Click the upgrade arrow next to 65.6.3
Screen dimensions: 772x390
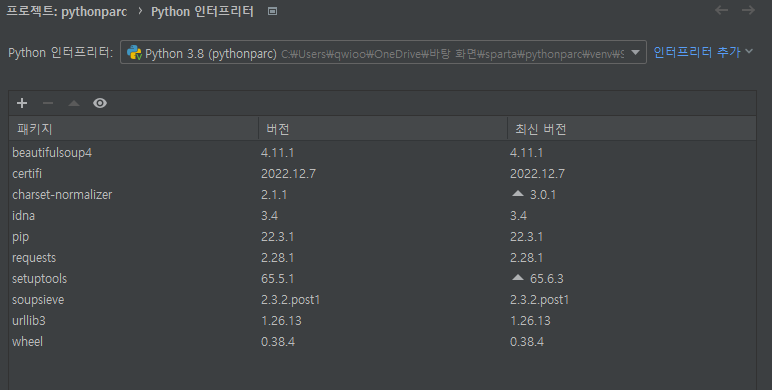point(517,278)
